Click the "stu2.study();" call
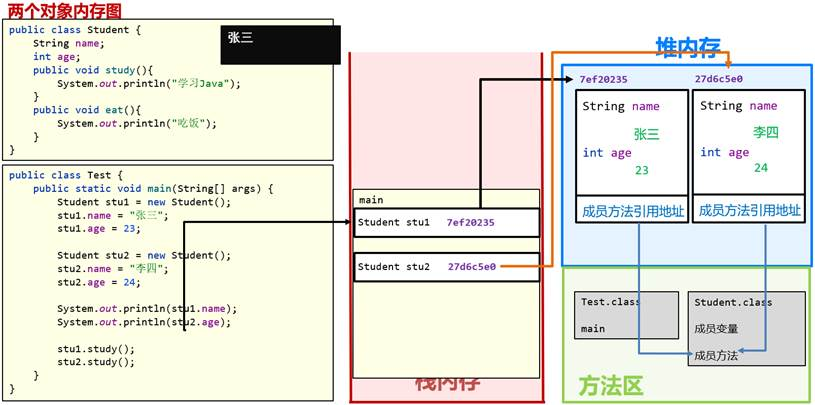815x405 pixels. (96, 362)
